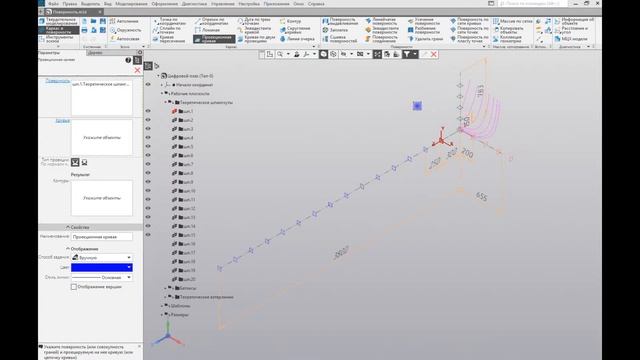Toggle visibility eye for шп.3

[148, 129]
